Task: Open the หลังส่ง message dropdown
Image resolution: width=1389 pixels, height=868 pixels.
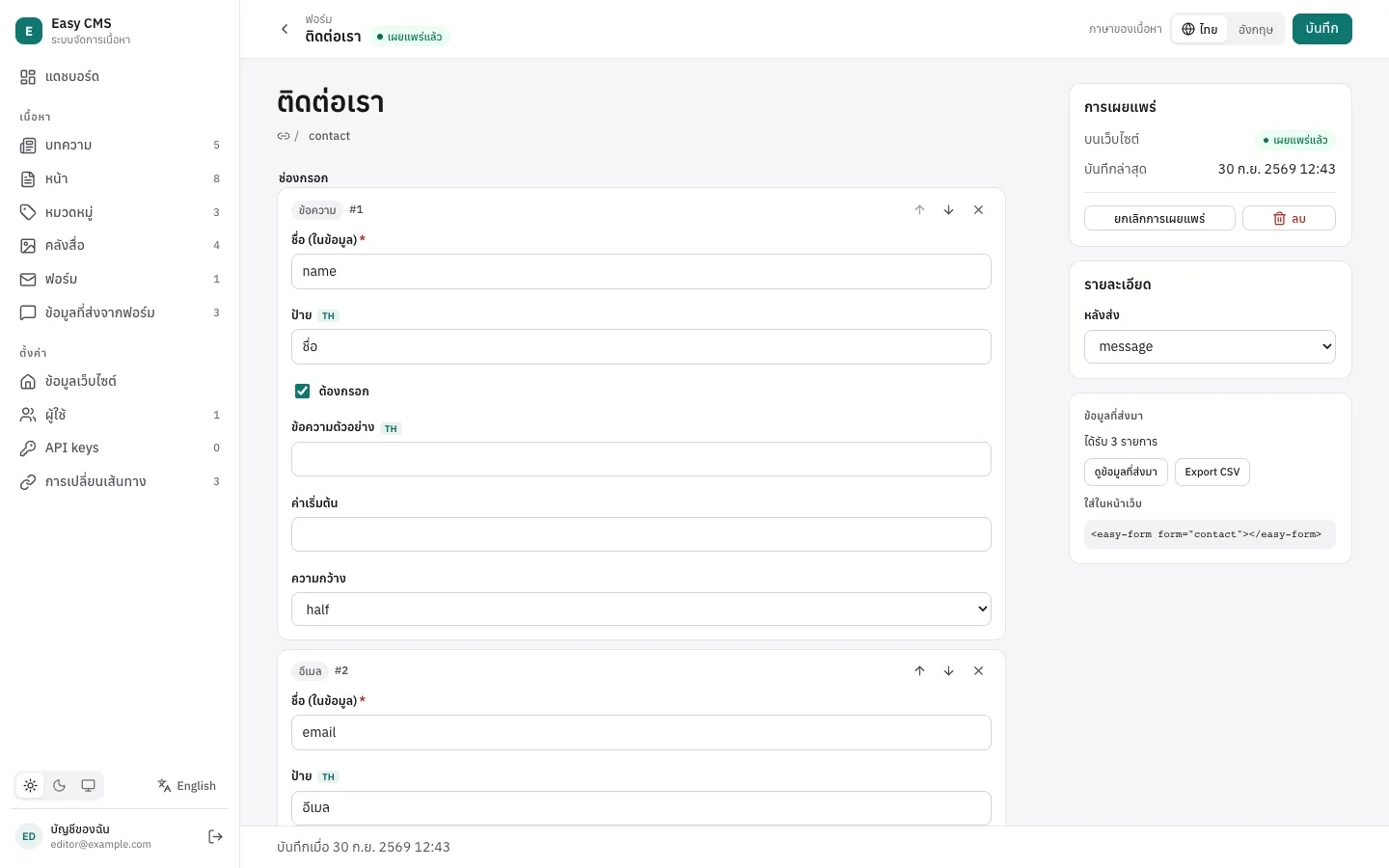Action: pyautogui.click(x=1210, y=346)
